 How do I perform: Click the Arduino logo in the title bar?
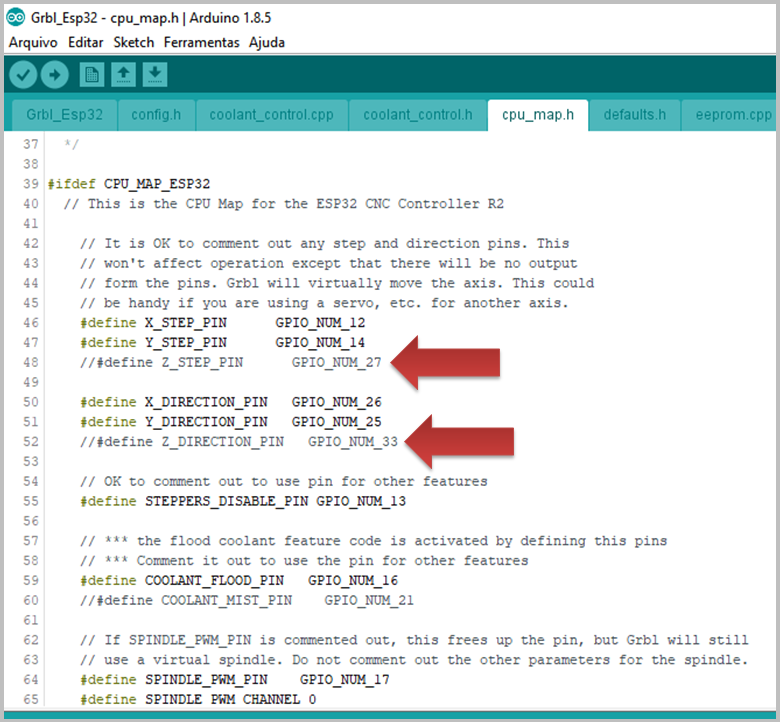[x=15, y=17]
